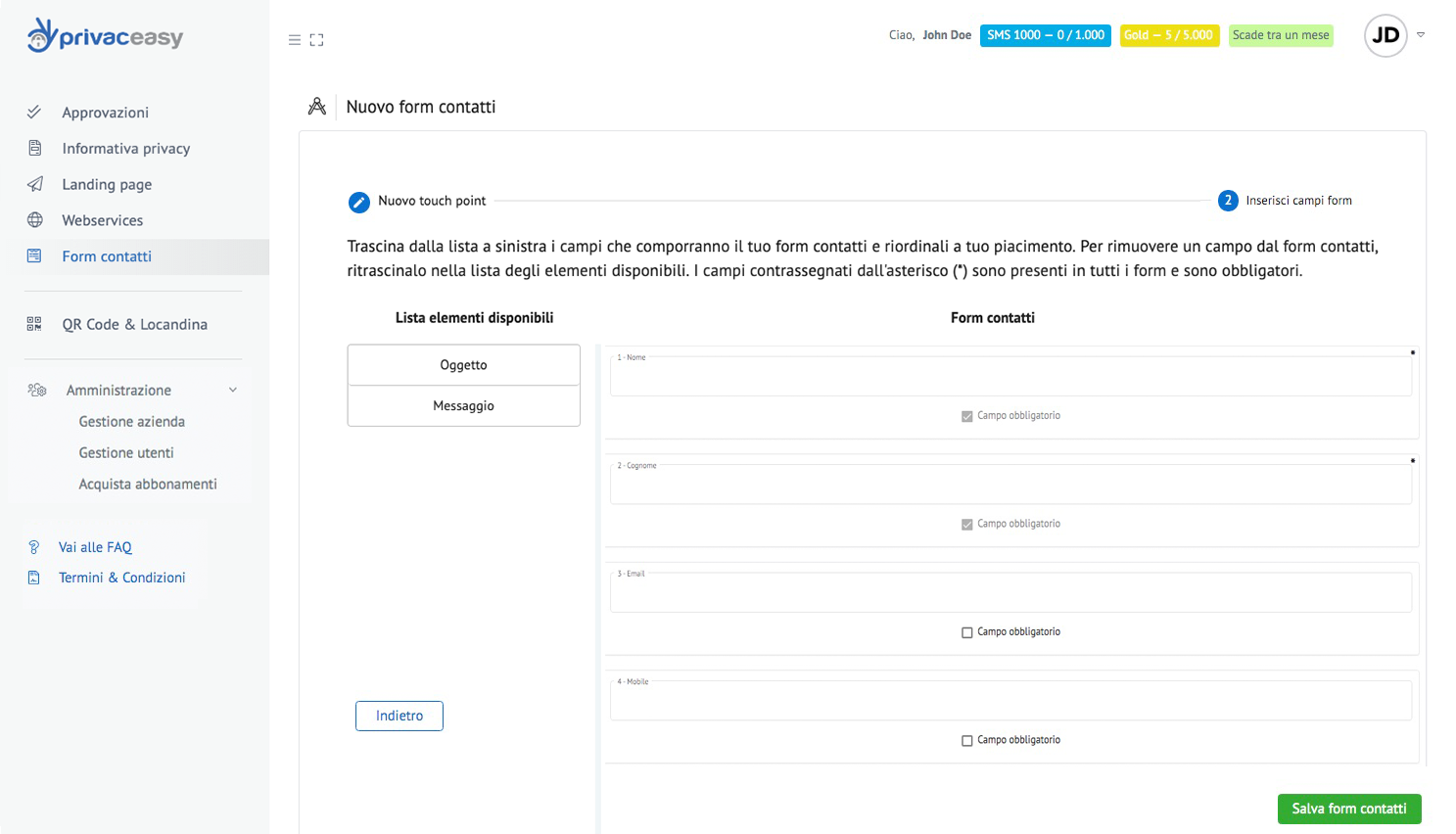Toggle fullscreen with the expand icon

(x=316, y=40)
